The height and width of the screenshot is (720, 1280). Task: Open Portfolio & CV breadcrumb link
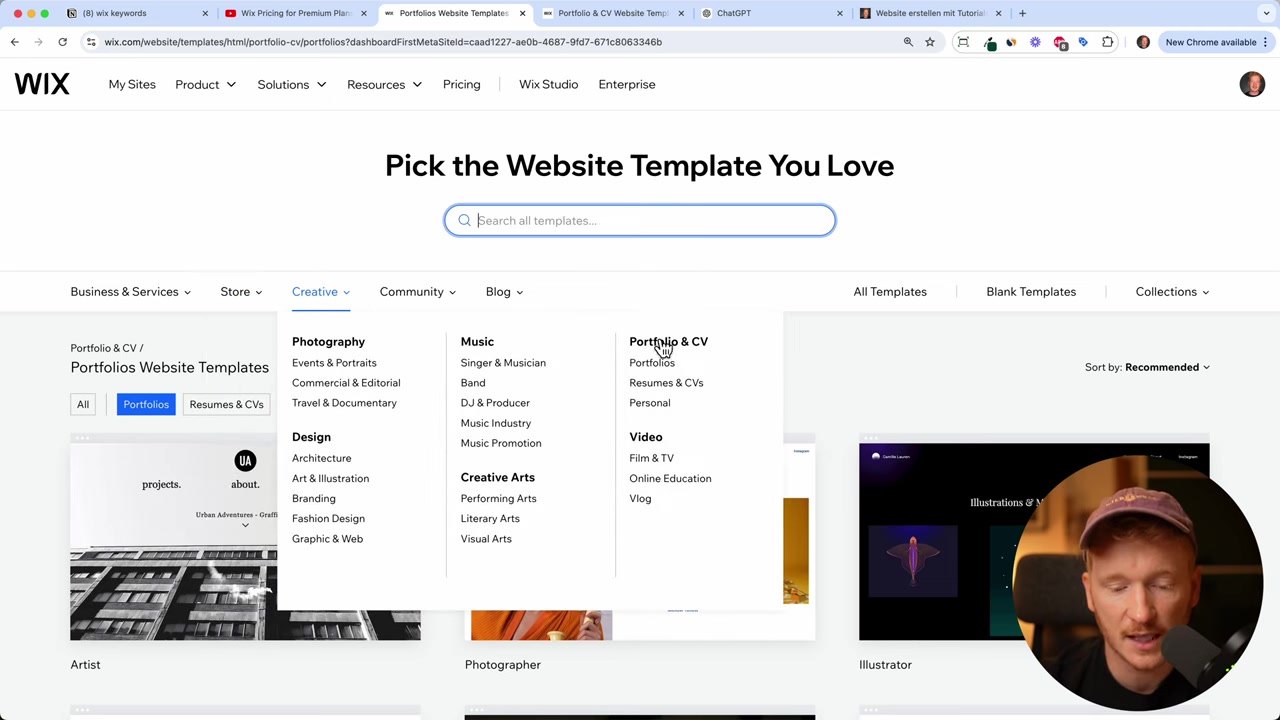pyautogui.click(x=103, y=348)
